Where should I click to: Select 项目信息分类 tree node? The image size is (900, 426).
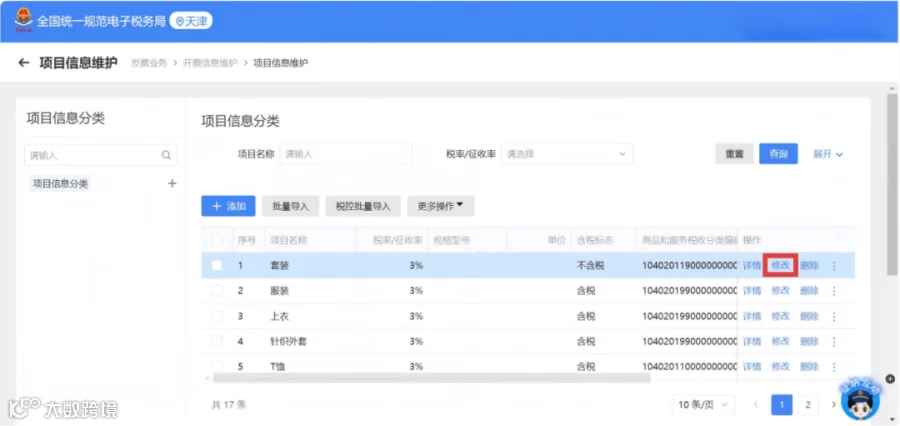click(60, 184)
